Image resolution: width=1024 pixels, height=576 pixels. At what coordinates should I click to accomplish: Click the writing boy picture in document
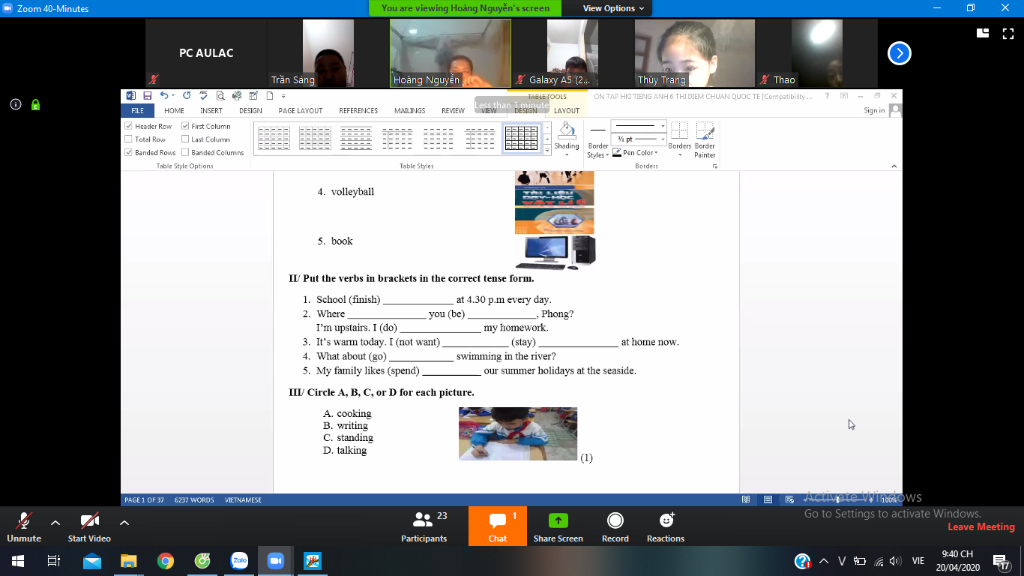pos(518,434)
